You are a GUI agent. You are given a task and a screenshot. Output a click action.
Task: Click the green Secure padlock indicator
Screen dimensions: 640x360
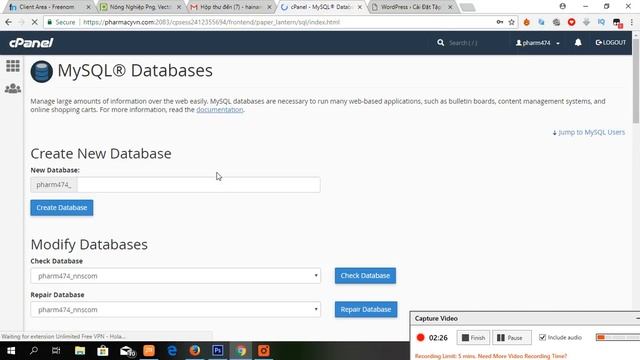[61, 22]
